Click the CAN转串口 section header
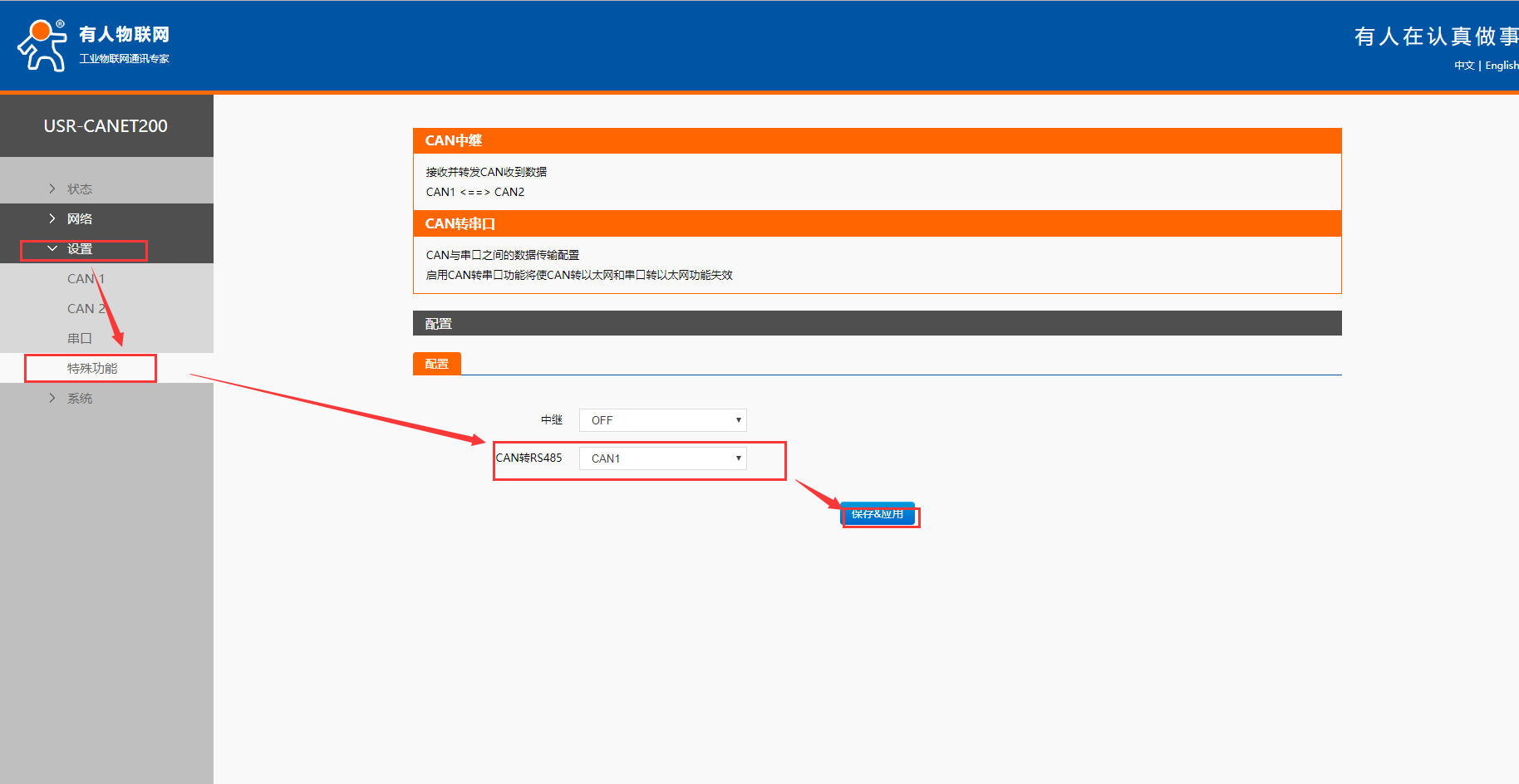 460,224
